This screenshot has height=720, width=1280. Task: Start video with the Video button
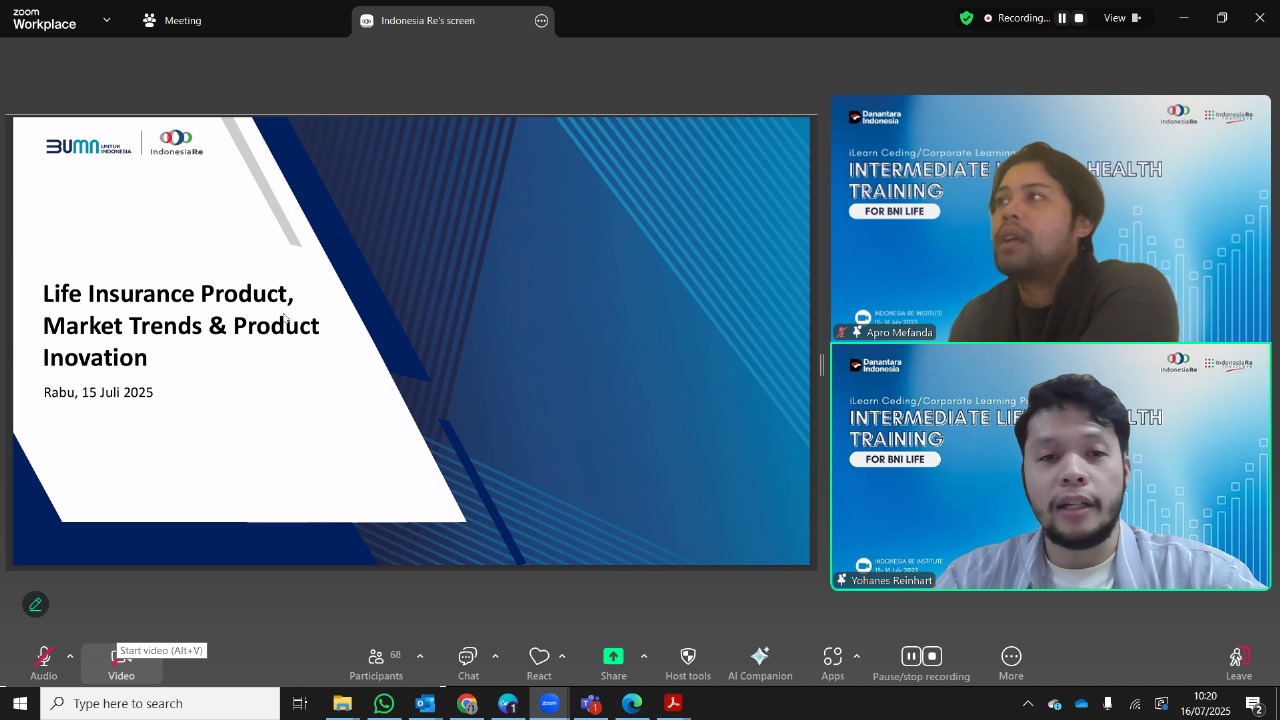121,664
